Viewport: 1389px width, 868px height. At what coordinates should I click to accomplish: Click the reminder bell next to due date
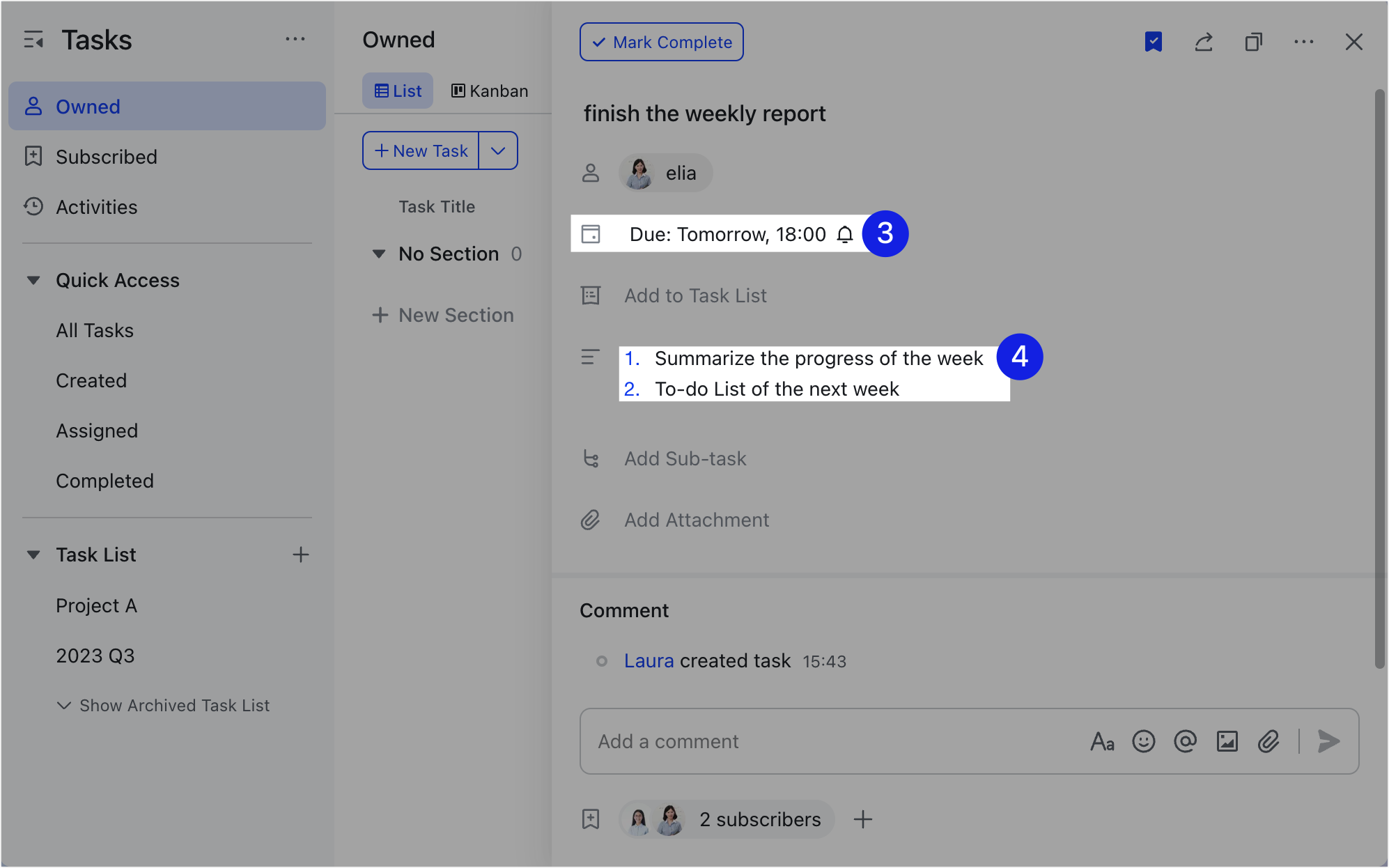tap(844, 234)
